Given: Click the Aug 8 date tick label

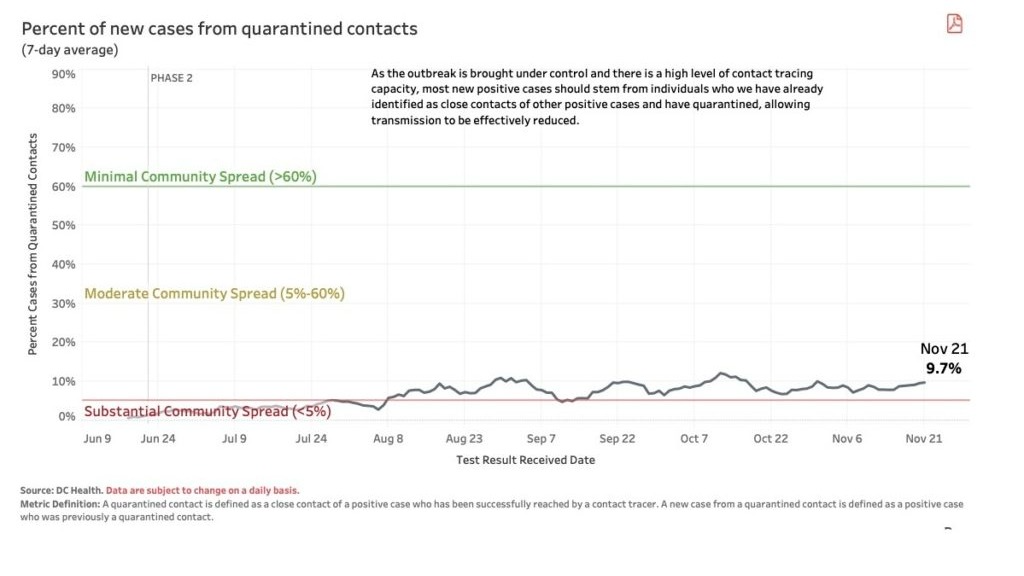Looking at the screenshot, I should coord(388,439).
